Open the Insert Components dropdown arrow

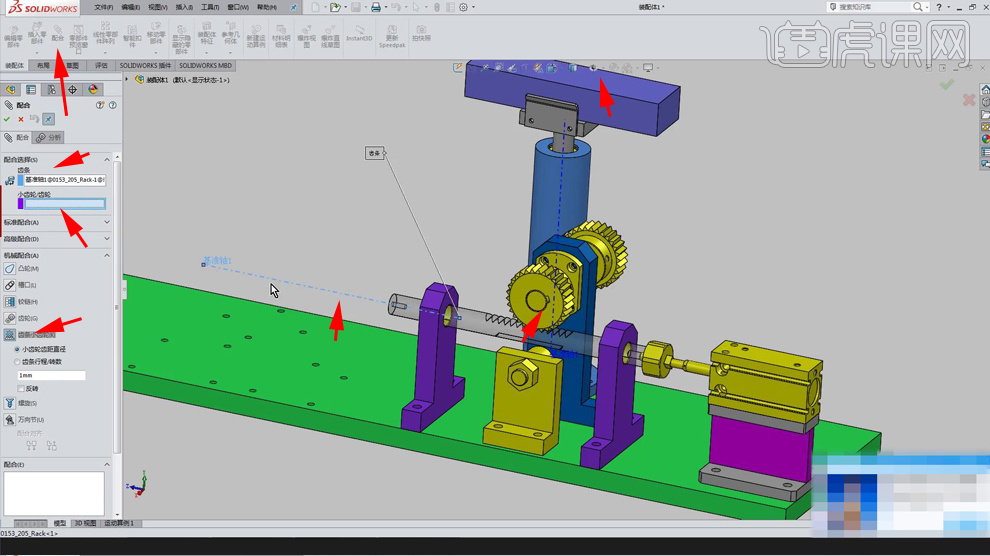37,52
